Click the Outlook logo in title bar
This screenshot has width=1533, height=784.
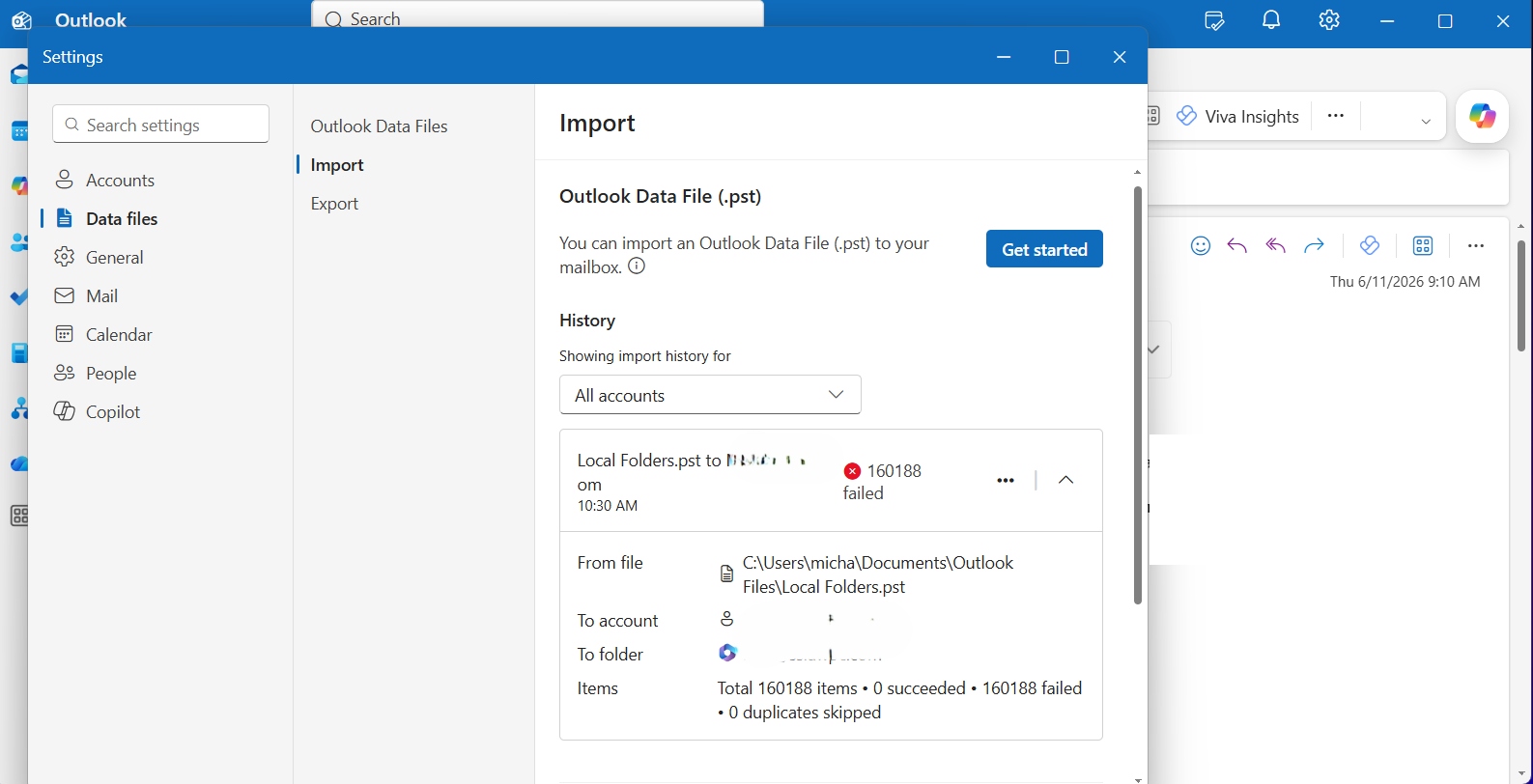pyautogui.click(x=21, y=20)
